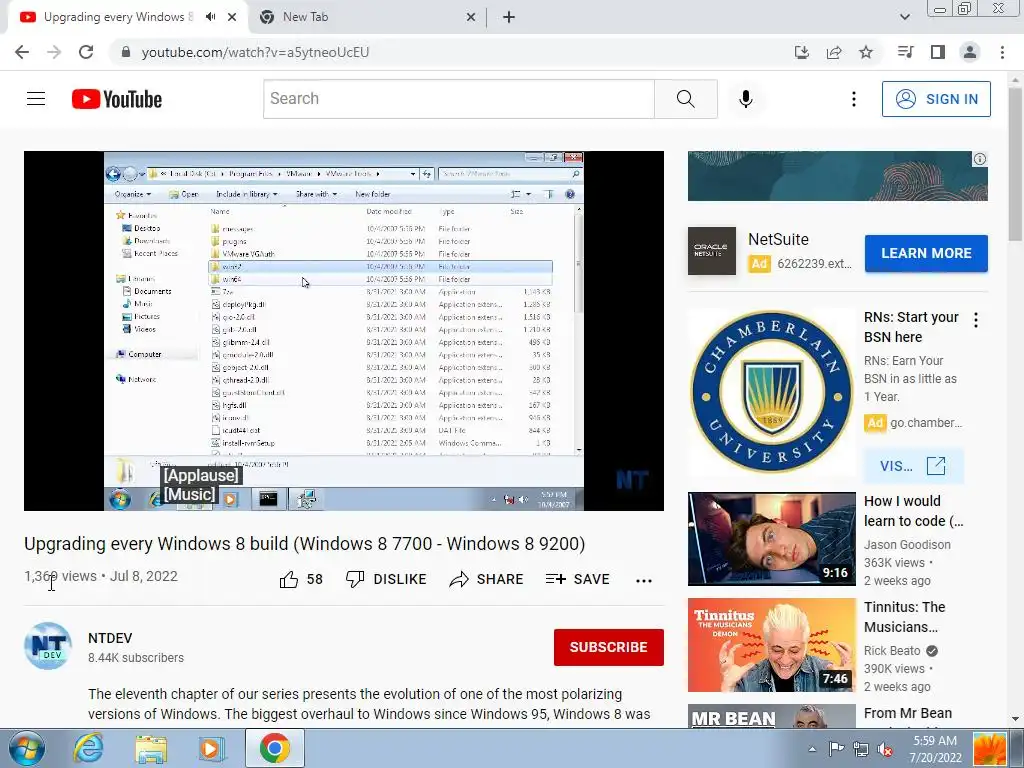This screenshot has height=768, width=1024.
Task: Click Chrome icon in taskbar
Action: 275,748
